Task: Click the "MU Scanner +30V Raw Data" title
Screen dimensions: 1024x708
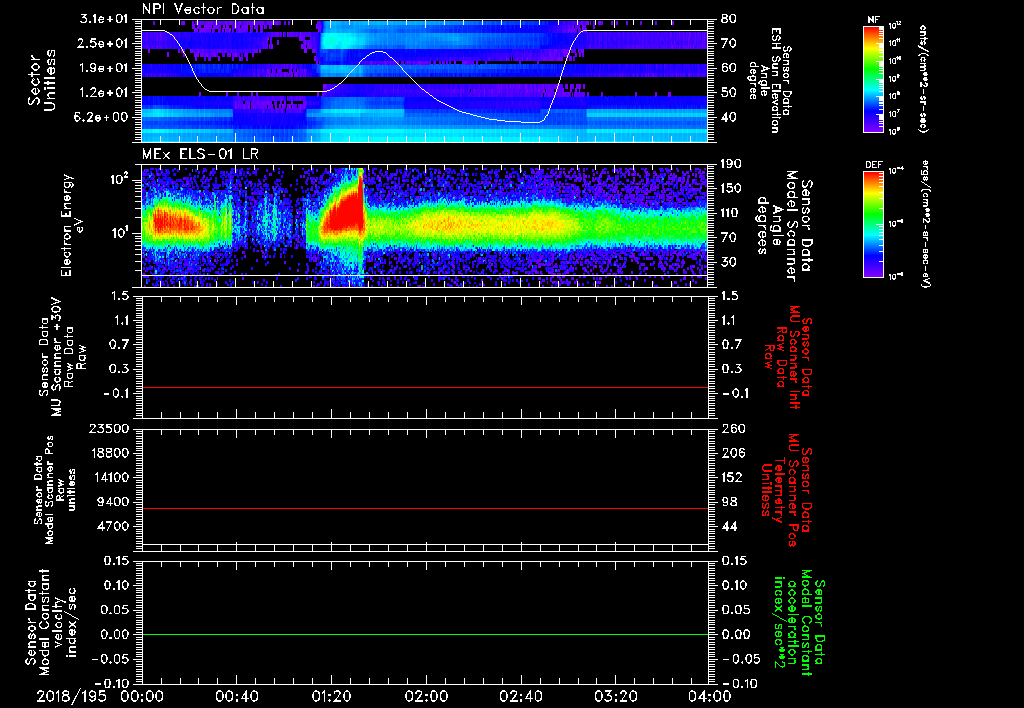Action: coord(62,356)
